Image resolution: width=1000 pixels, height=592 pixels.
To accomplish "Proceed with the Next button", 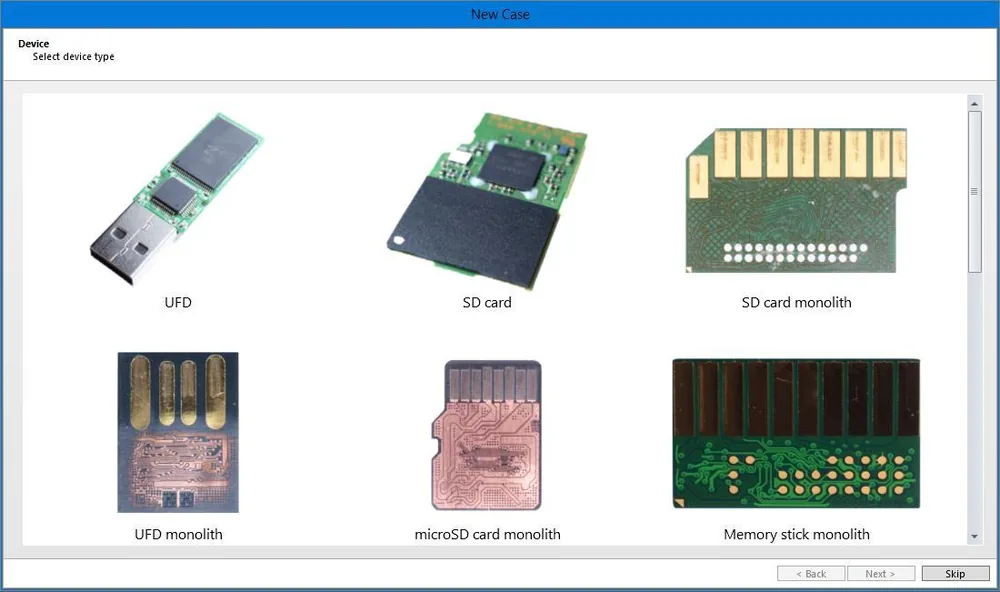I will tap(881, 574).
